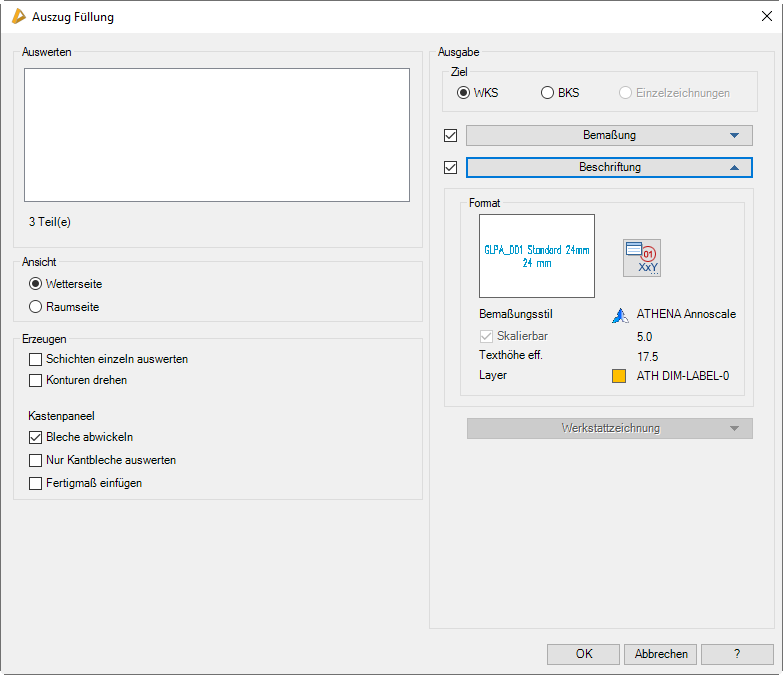Click the orange ATH DIM-LABEL-0 layer swatch
This screenshot has width=783, height=675.
click(x=619, y=376)
